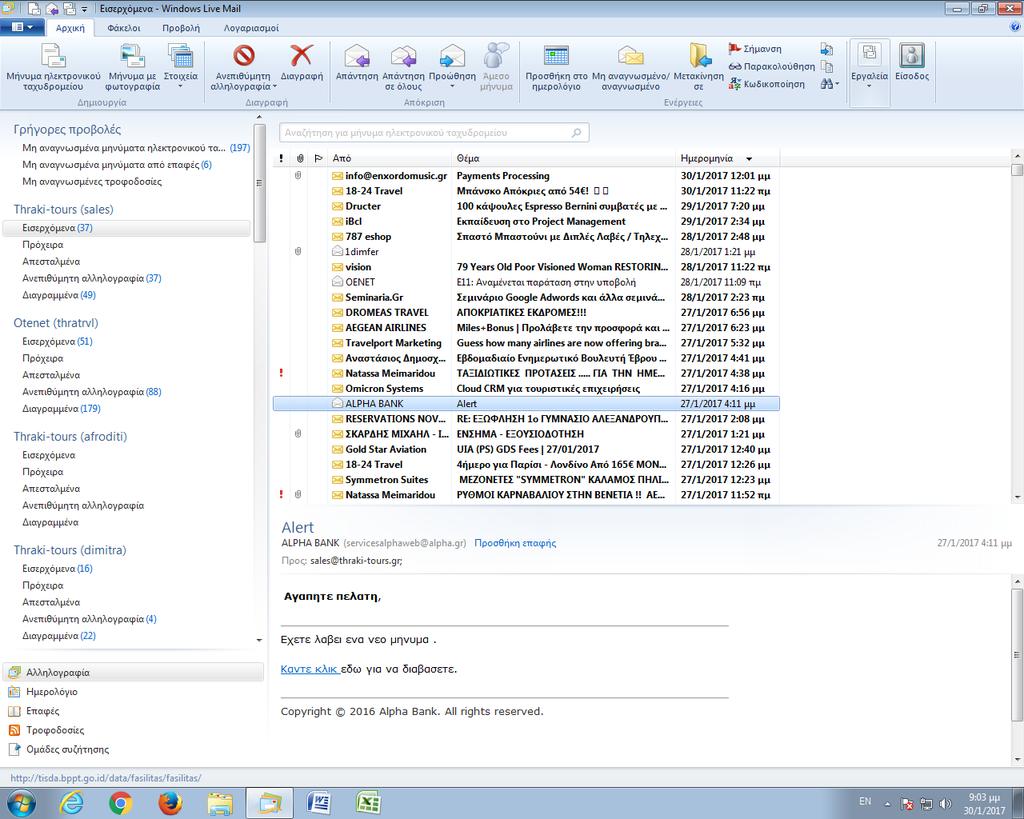Select the AEGEAN AIRLINES message

coord(526,328)
